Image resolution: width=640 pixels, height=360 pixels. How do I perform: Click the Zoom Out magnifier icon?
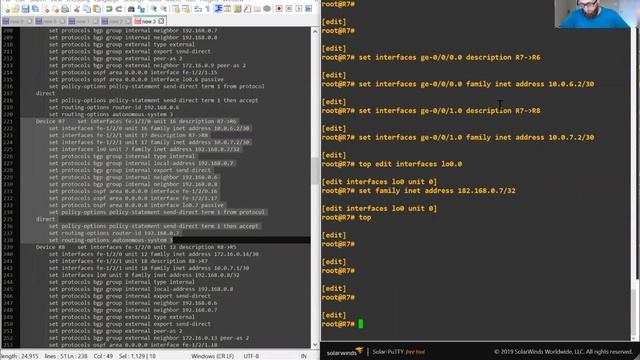point(163,9)
